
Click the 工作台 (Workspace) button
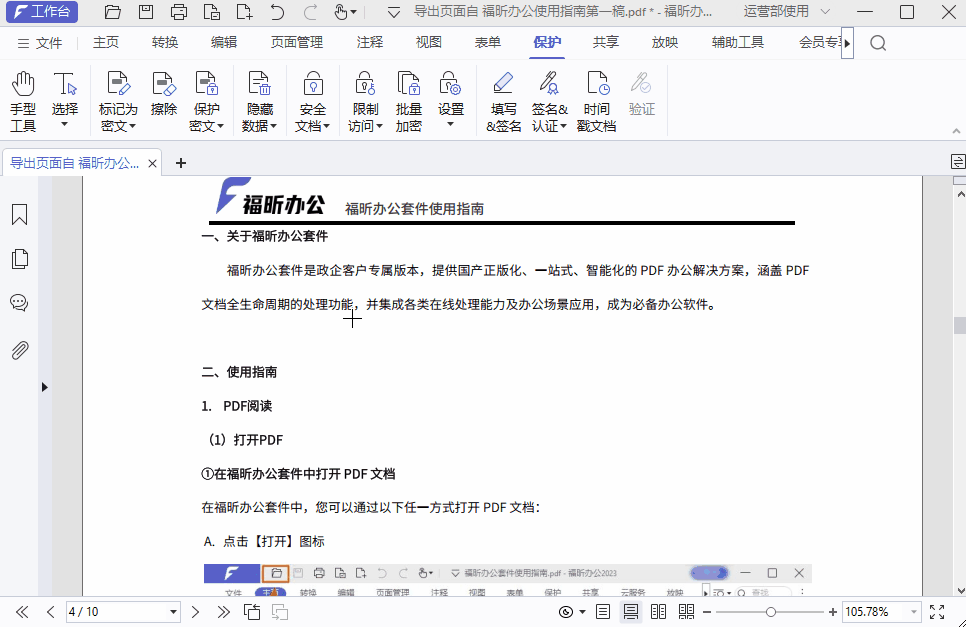[x=41, y=12]
